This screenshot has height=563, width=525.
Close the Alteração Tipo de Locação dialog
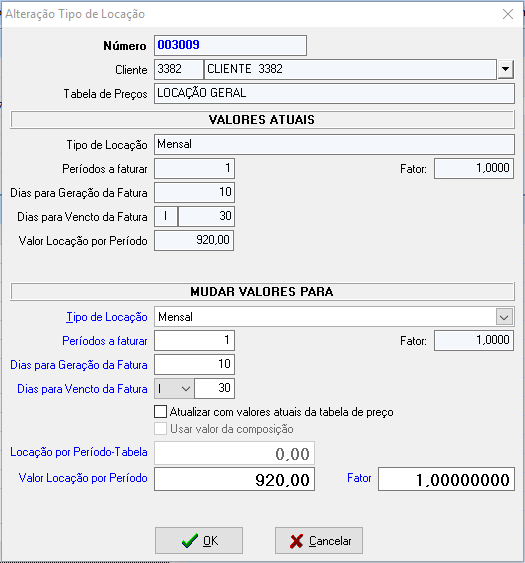coord(508,14)
